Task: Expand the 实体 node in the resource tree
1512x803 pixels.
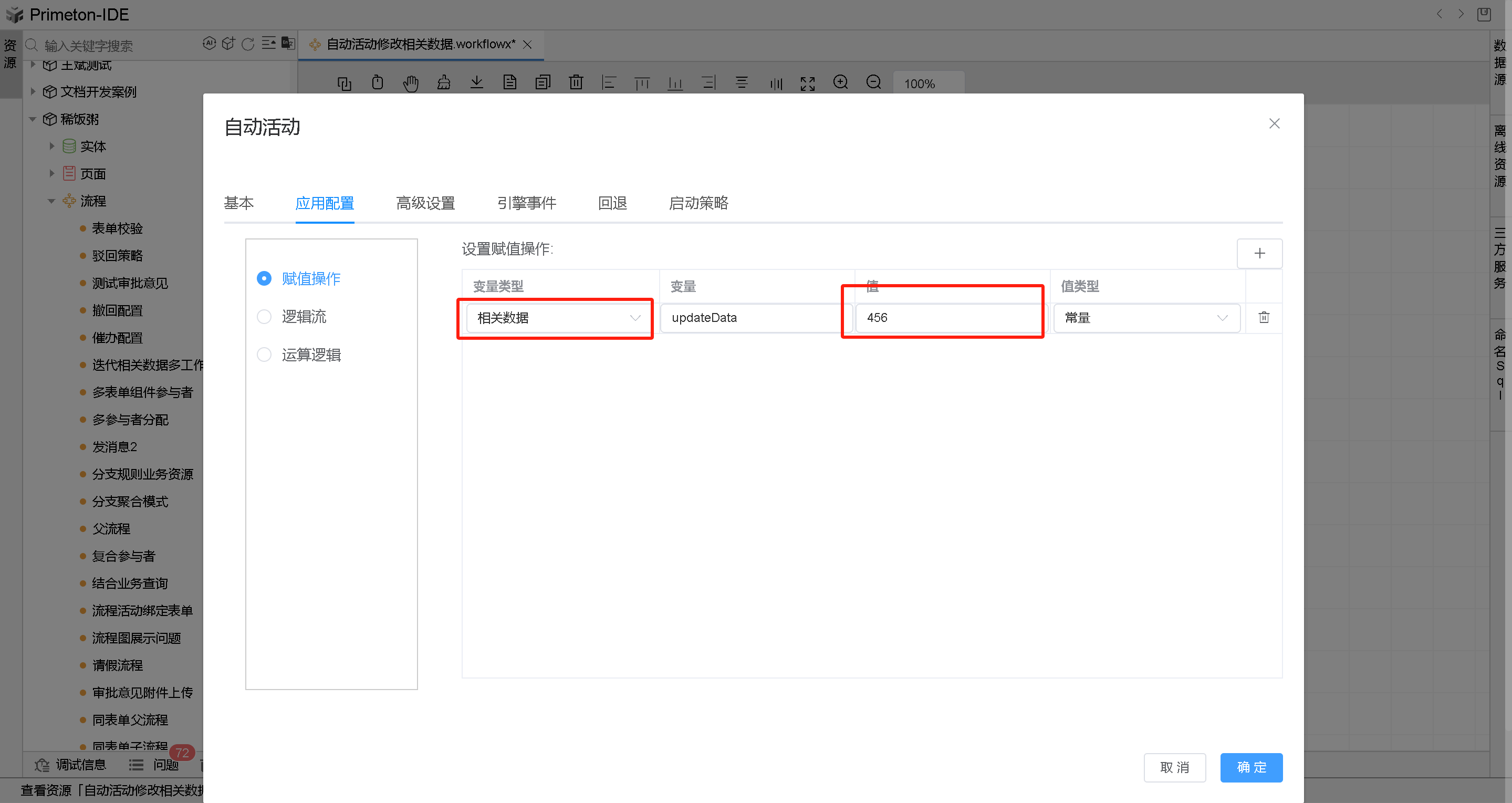Action: pos(51,146)
